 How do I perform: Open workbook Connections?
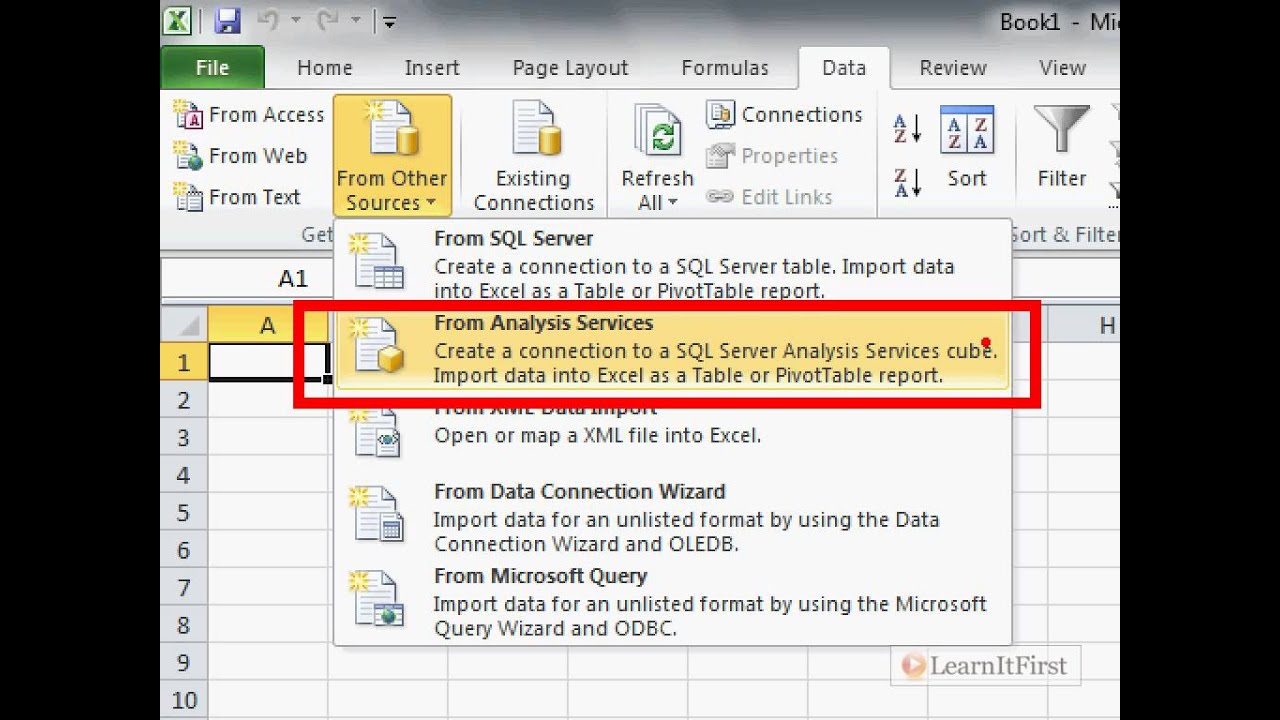coord(784,115)
